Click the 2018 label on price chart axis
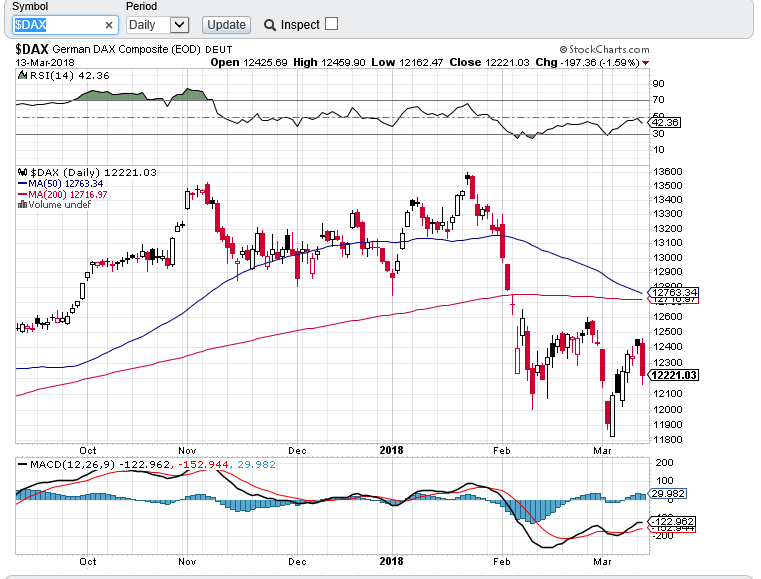This screenshot has height=579, width=761. [x=391, y=450]
